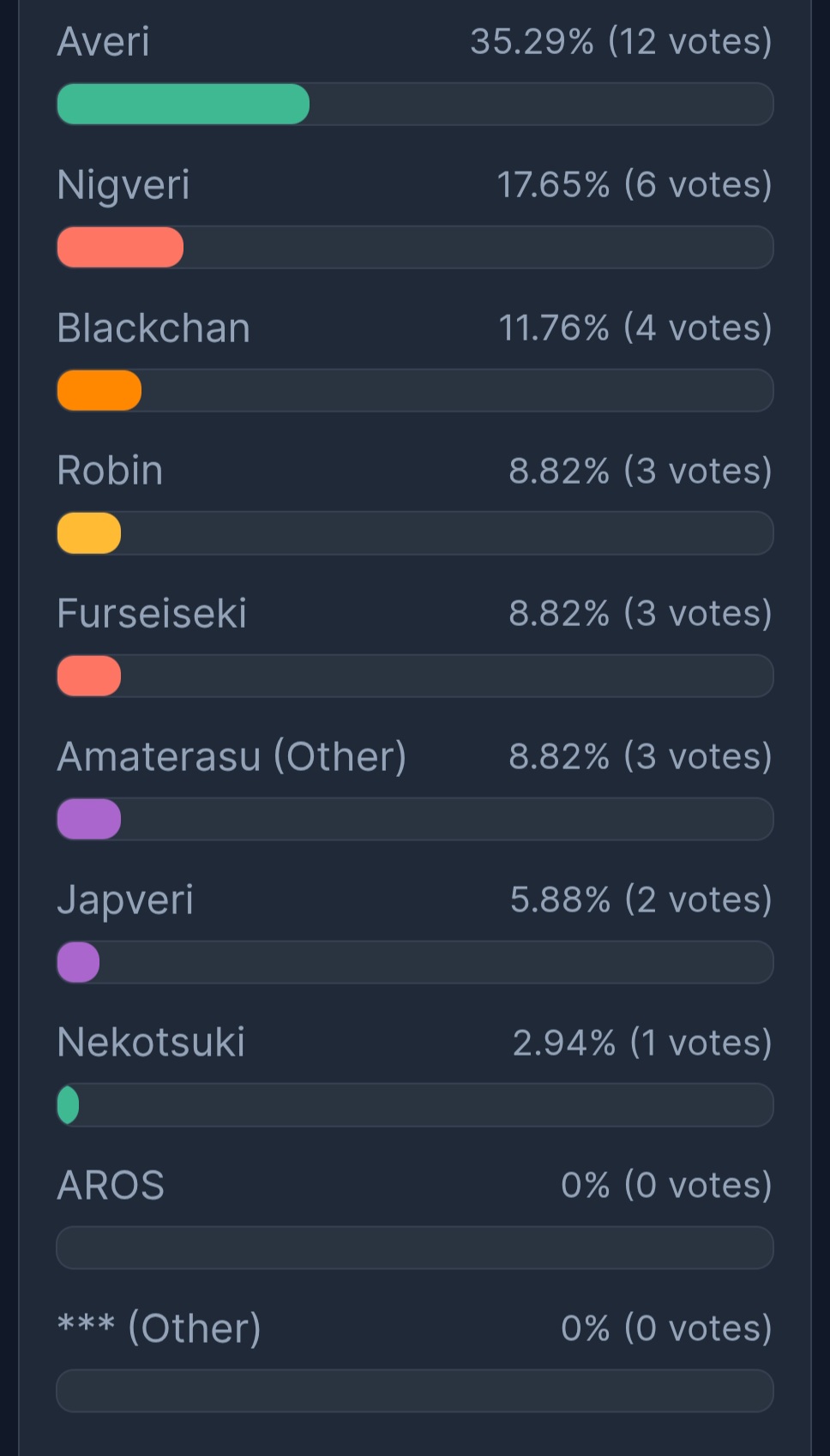This screenshot has width=830, height=1456.
Task: Click the AROS option label
Action: point(111,1186)
